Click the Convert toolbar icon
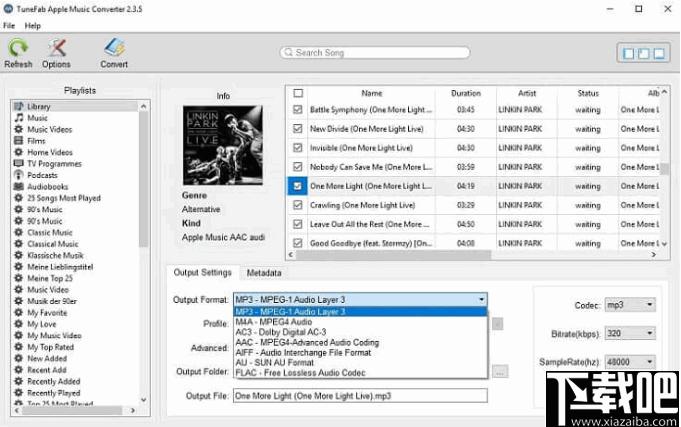The image size is (681, 427). (x=114, y=48)
